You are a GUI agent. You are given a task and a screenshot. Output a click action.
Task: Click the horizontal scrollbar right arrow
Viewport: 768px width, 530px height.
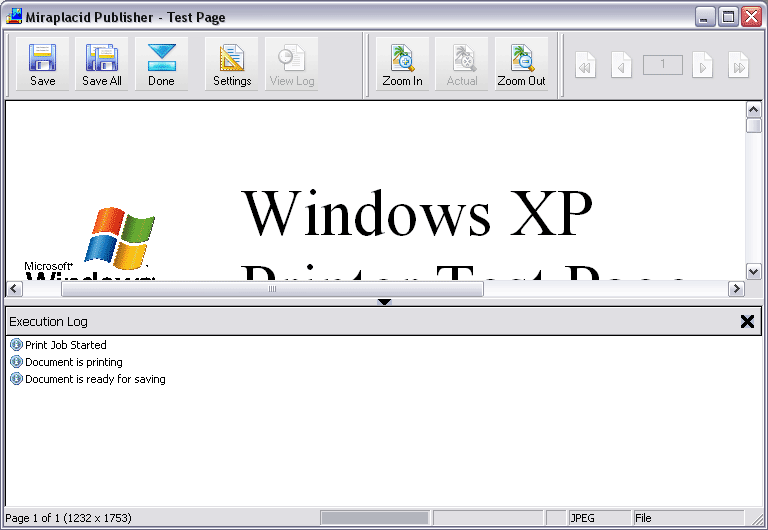click(x=736, y=289)
